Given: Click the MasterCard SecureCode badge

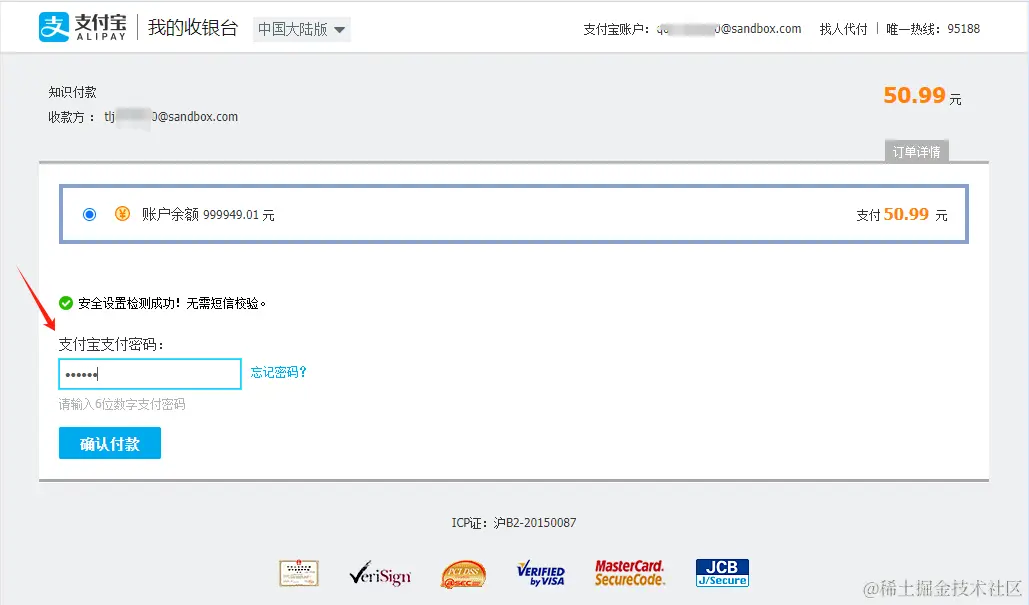Looking at the screenshot, I should (629, 573).
